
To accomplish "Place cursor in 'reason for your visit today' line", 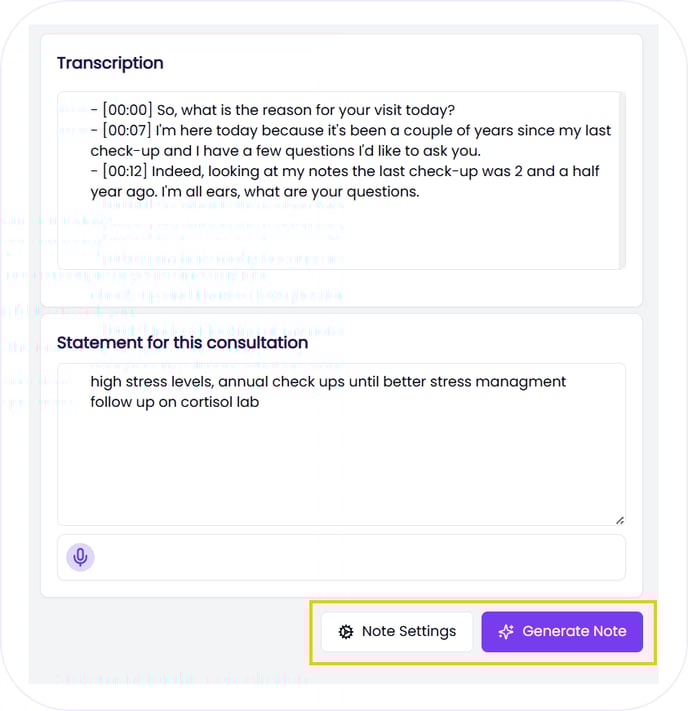I will [x=330, y=110].
